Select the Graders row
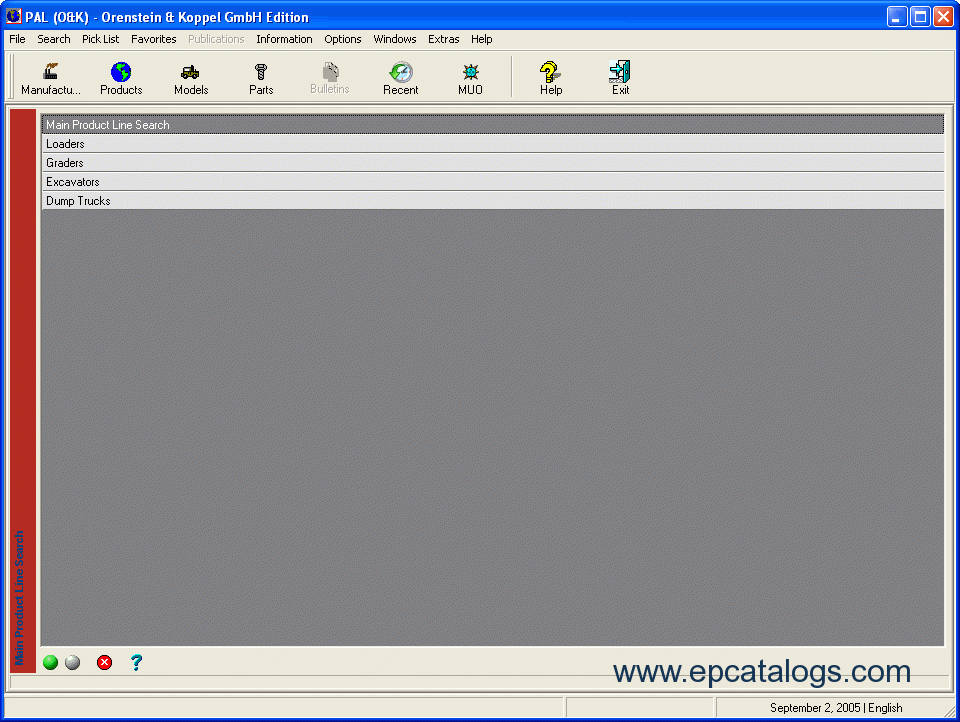This screenshot has width=960, height=722. (493, 163)
